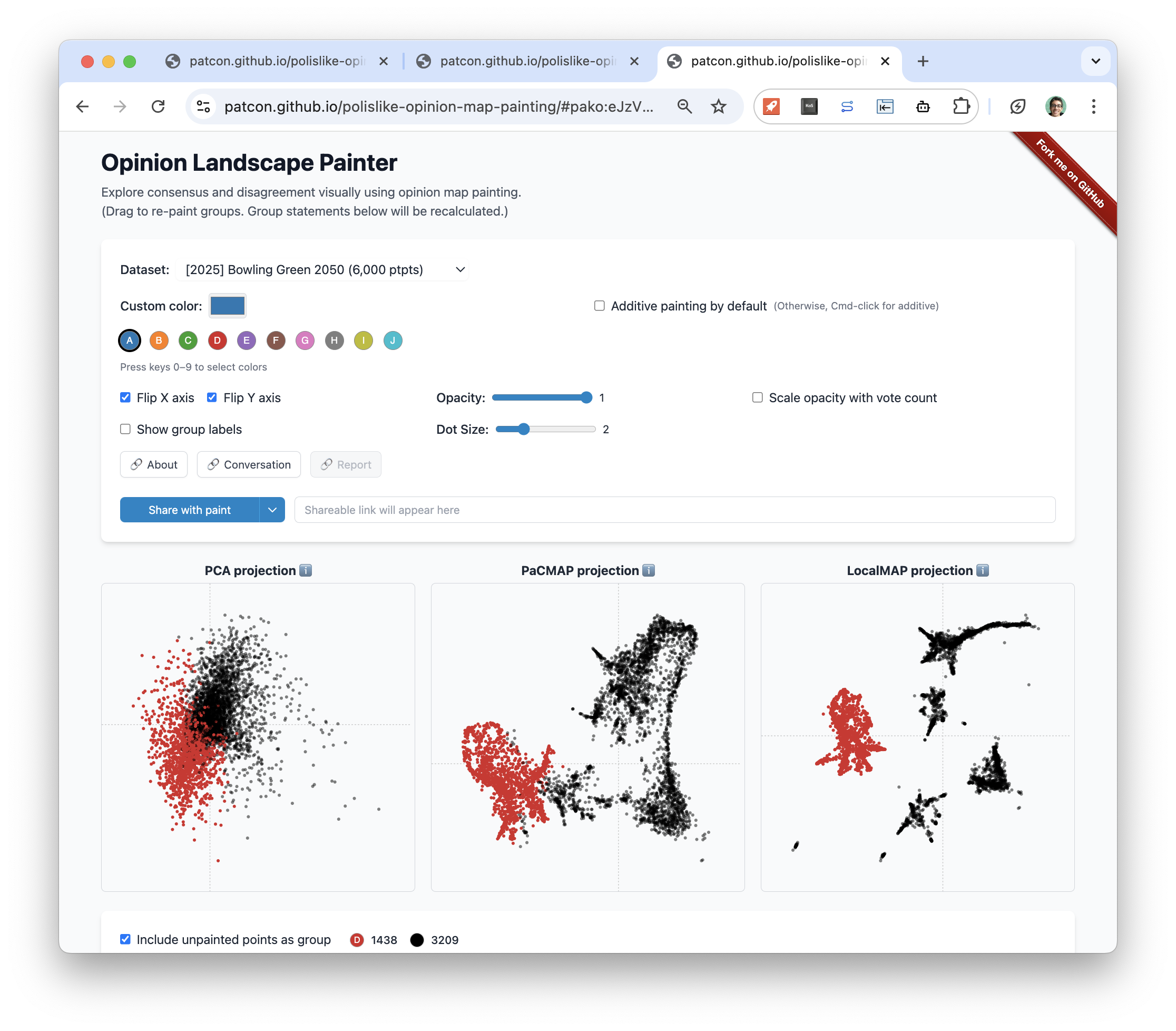Select color I olive swatch
This screenshot has height=1031, width=1176.
click(364, 340)
